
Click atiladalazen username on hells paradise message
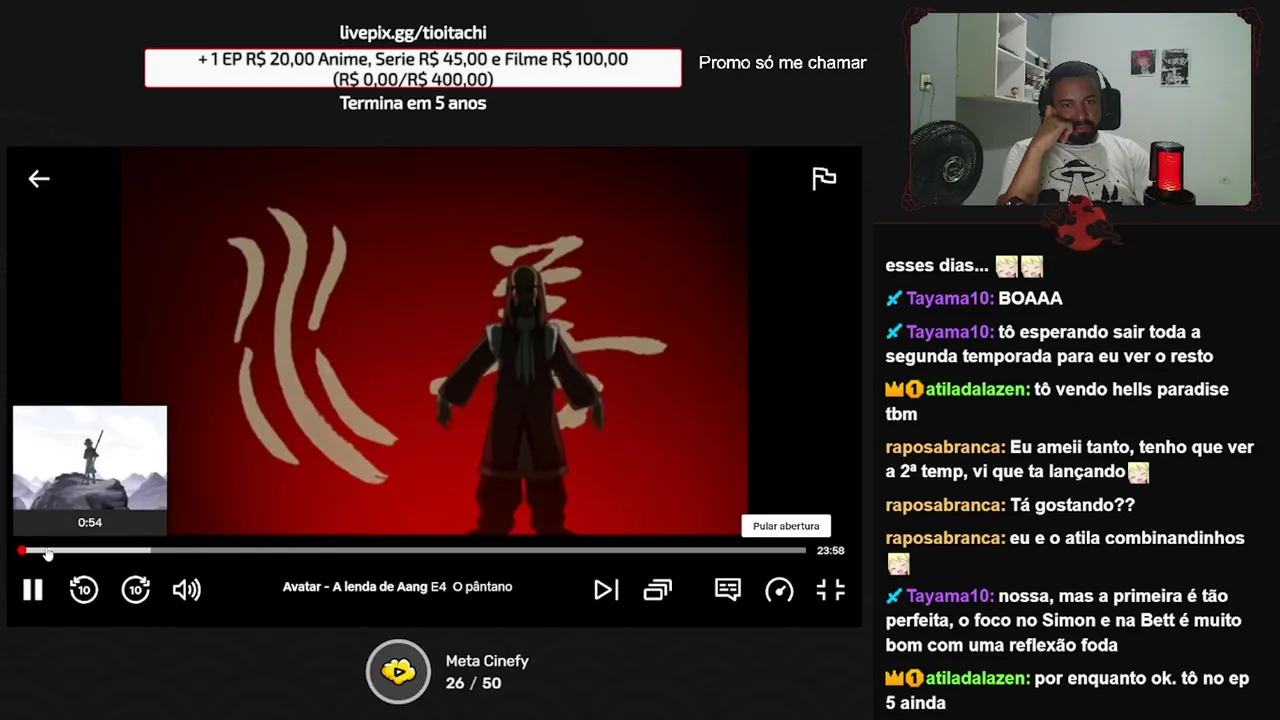[x=977, y=389]
